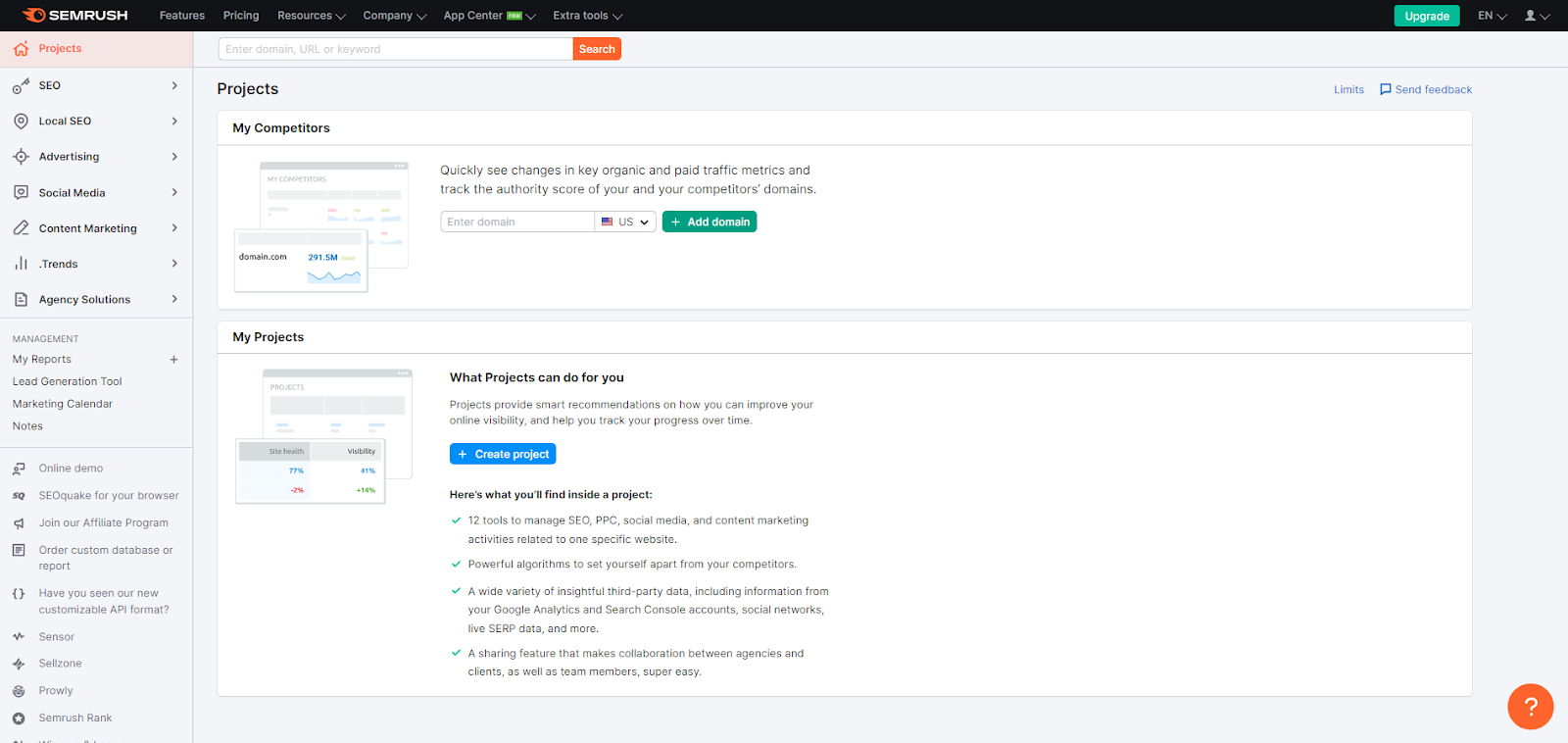Expand the .Trends section chevron
Screen dimensions: 1568x743
click(174, 264)
